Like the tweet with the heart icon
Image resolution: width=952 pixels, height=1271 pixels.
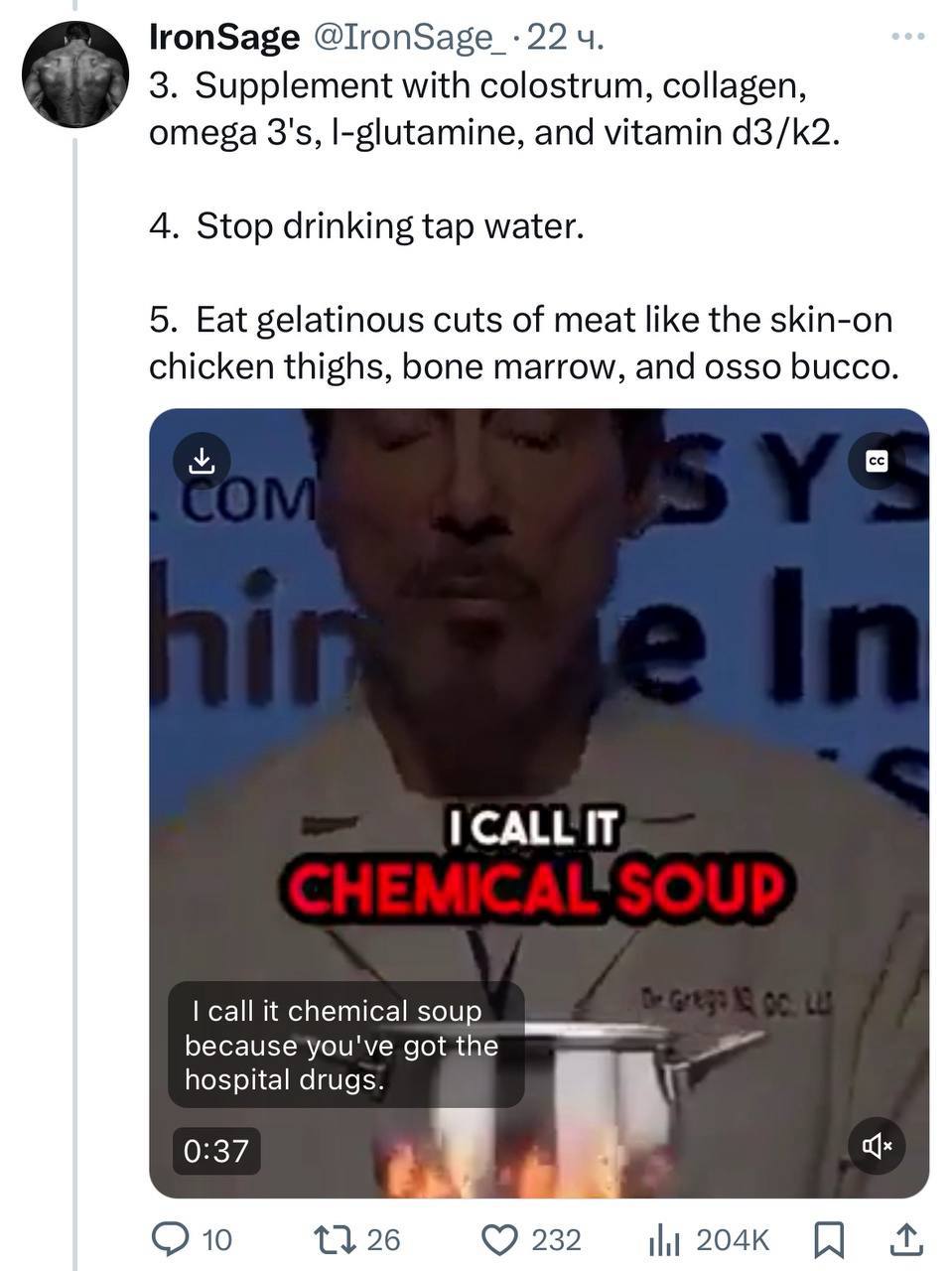pos(500,1238)
